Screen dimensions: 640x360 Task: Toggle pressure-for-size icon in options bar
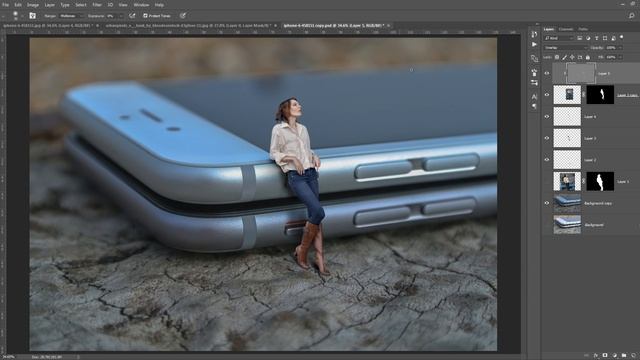[x=183, y=16]
